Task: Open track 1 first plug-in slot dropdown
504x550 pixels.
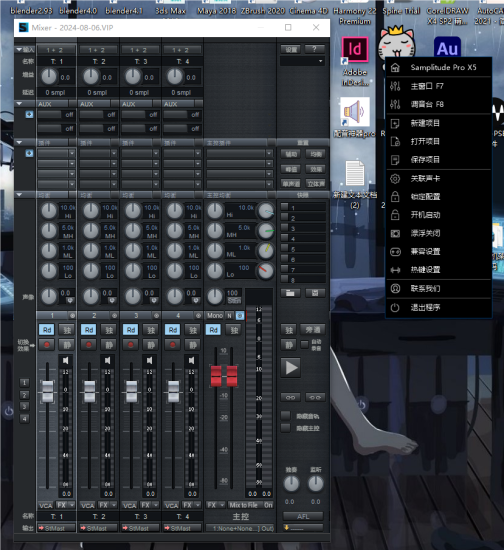Action: [72, 153]
